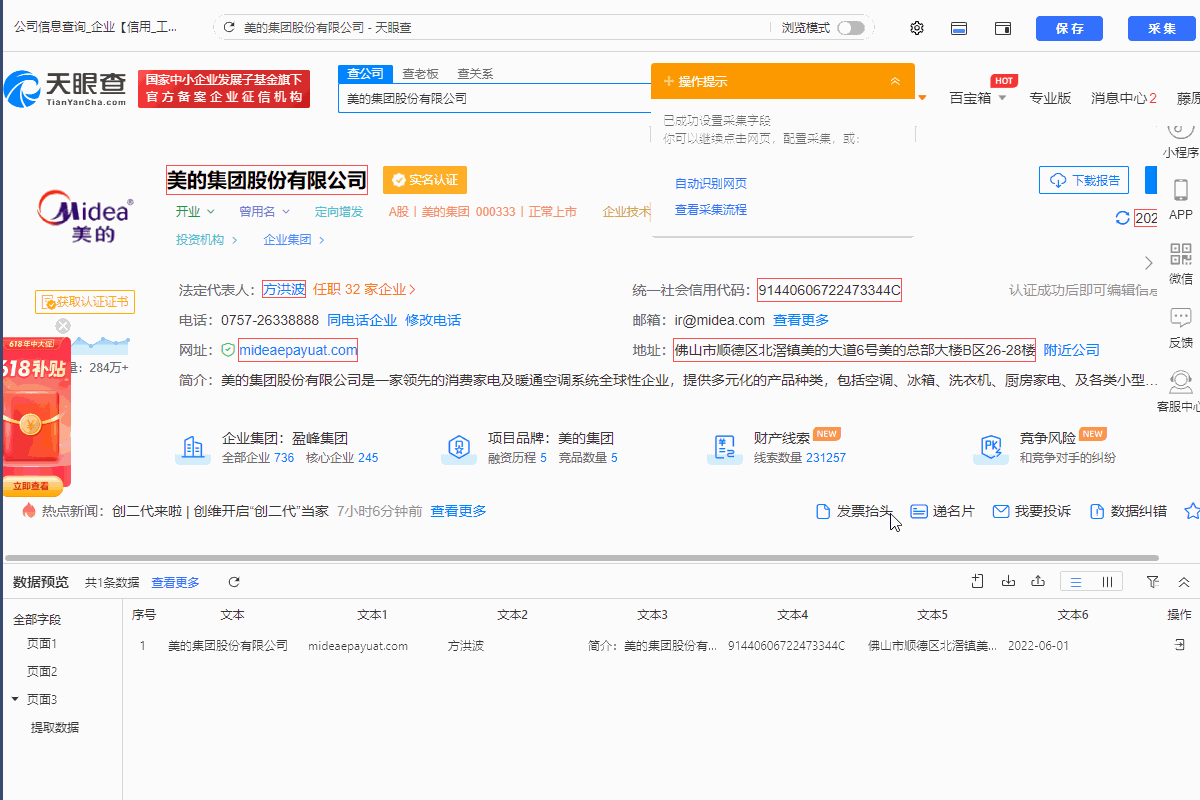Open the 开业 status dropdown
This screenshot has height=800, width=1200.
pos(196,212)
